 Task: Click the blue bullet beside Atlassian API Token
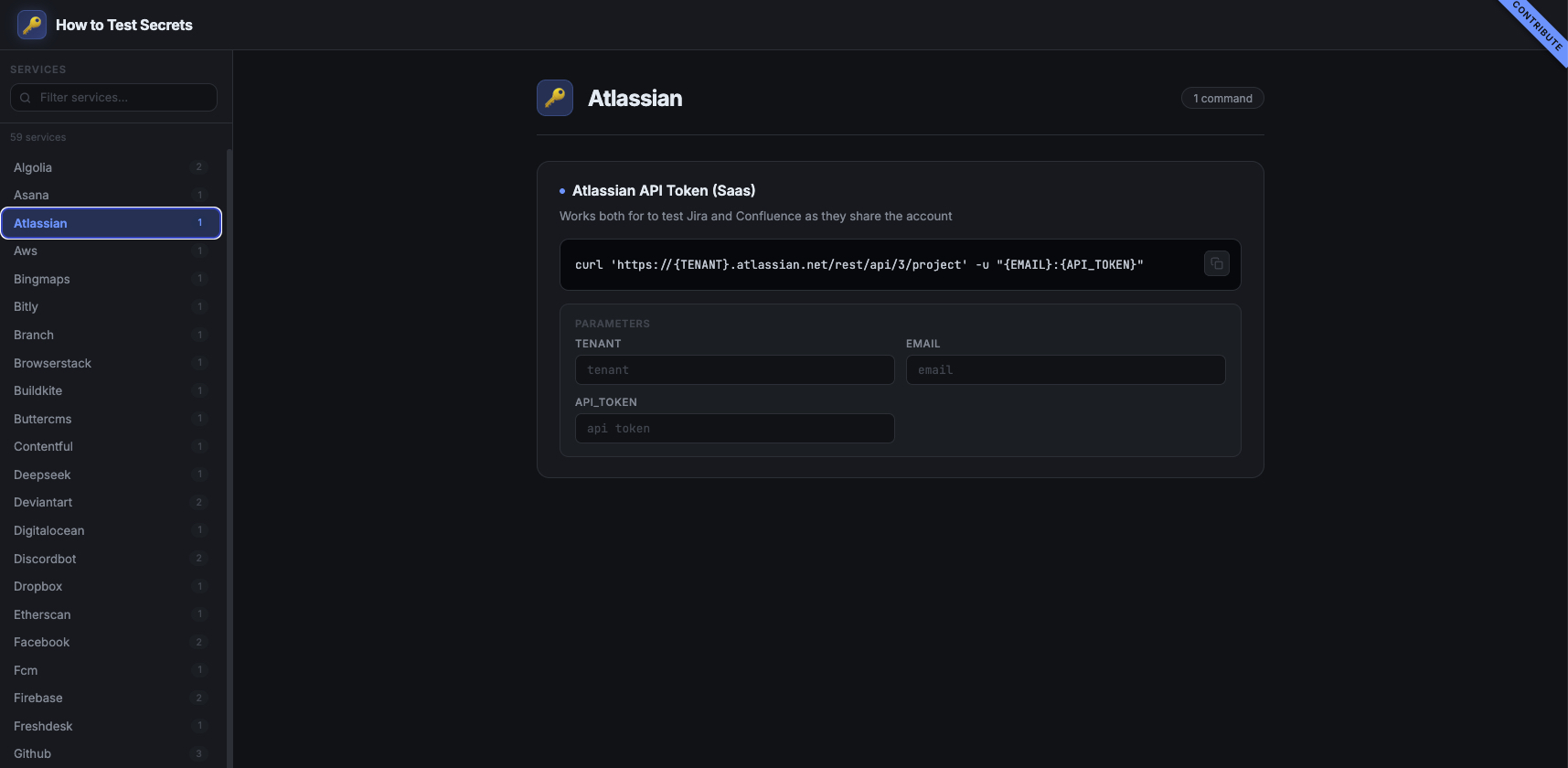pyautogui.click(x=562, y=191)
